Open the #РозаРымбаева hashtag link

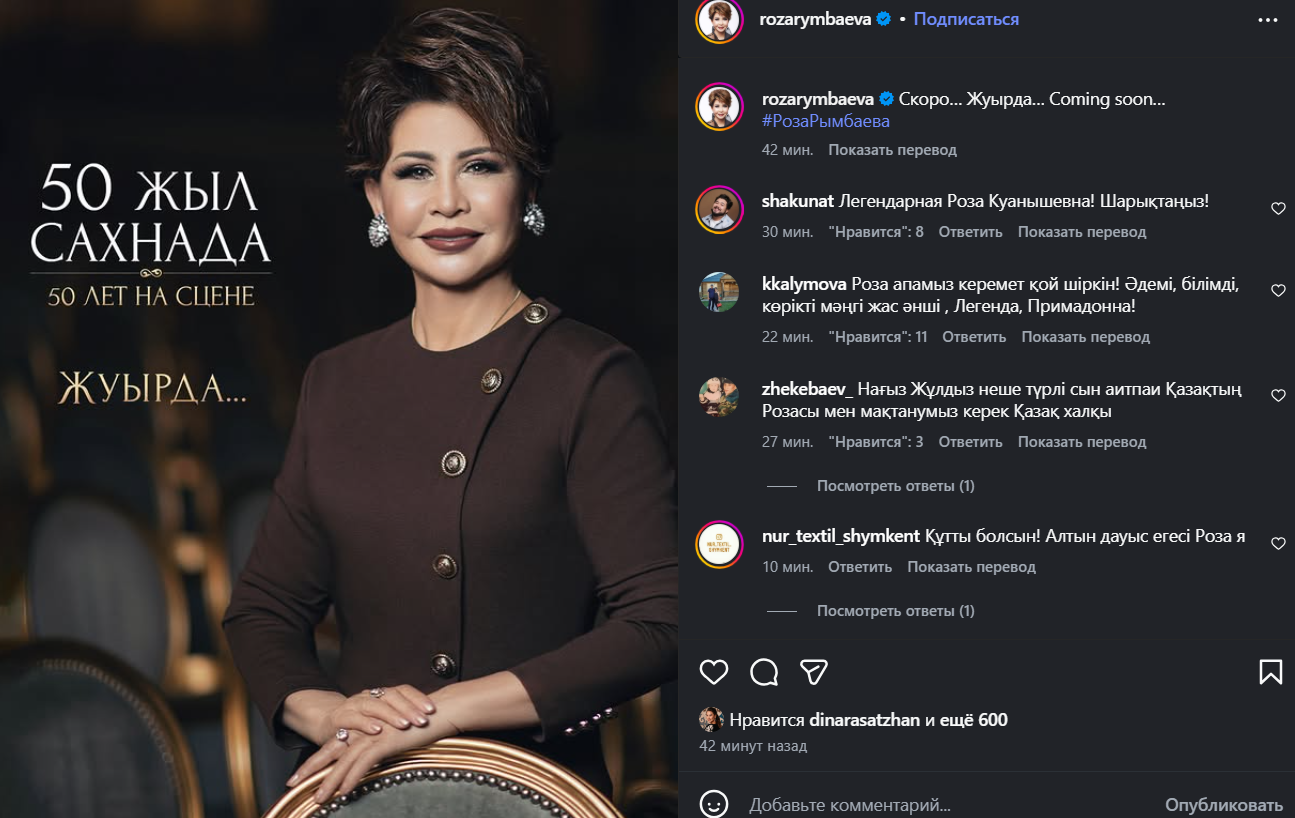click(x=826, y=121)
